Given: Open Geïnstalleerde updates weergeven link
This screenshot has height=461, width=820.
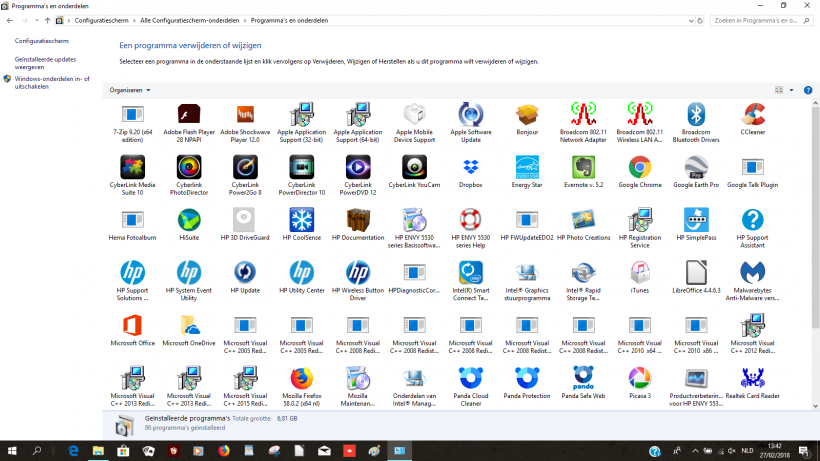Looking at the screenshot, I should (45, 63).
